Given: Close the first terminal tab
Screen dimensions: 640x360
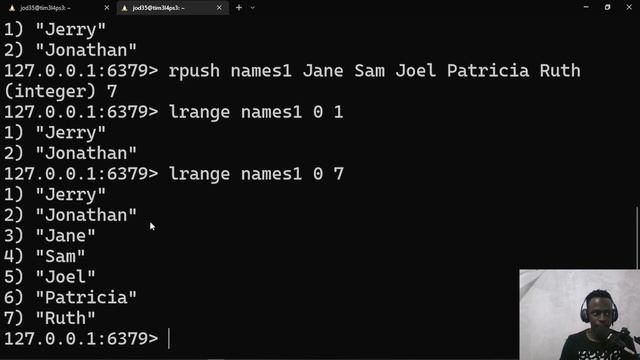Looking at the screenshot, I should tap(107, 8).
